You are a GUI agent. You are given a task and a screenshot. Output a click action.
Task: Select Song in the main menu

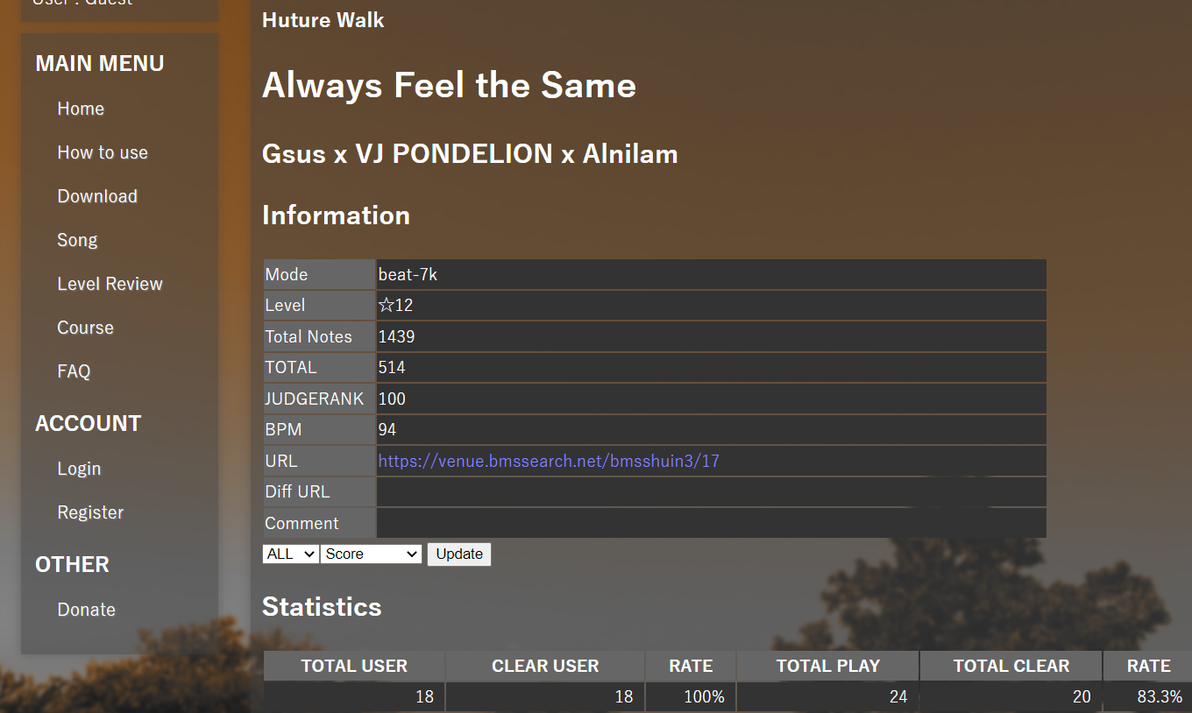click(x=78, y=240)
